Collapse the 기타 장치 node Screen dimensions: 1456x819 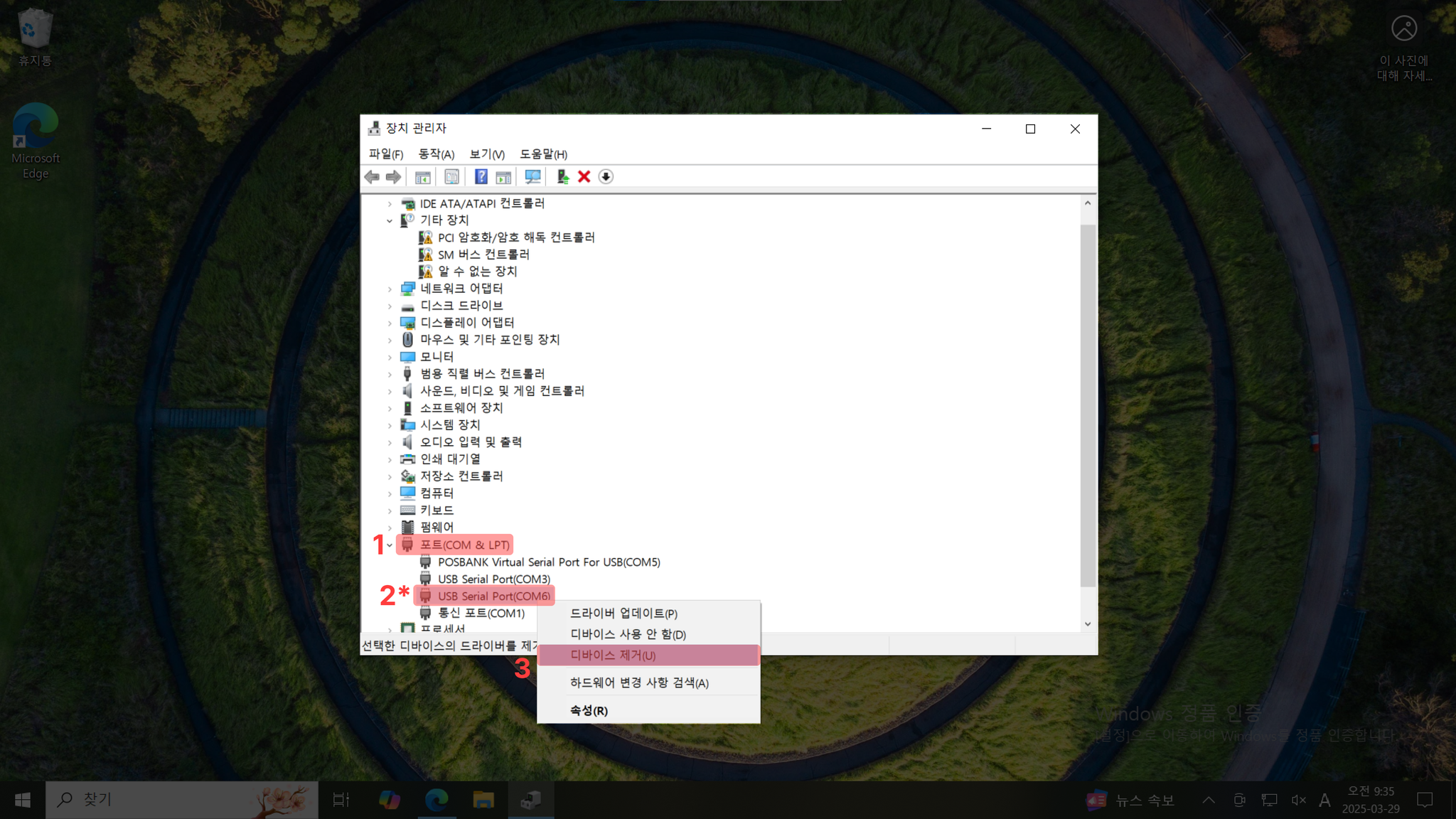point(390,220)
